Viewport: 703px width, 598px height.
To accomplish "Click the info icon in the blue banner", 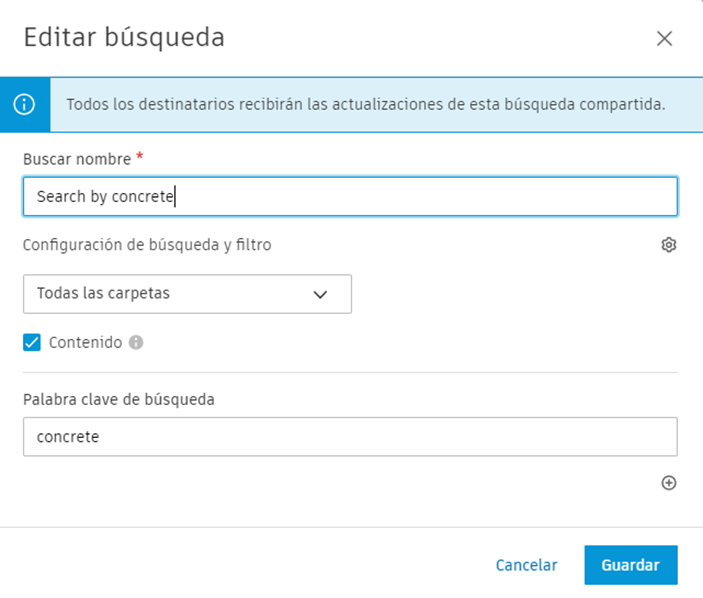I will click(23, 104).
